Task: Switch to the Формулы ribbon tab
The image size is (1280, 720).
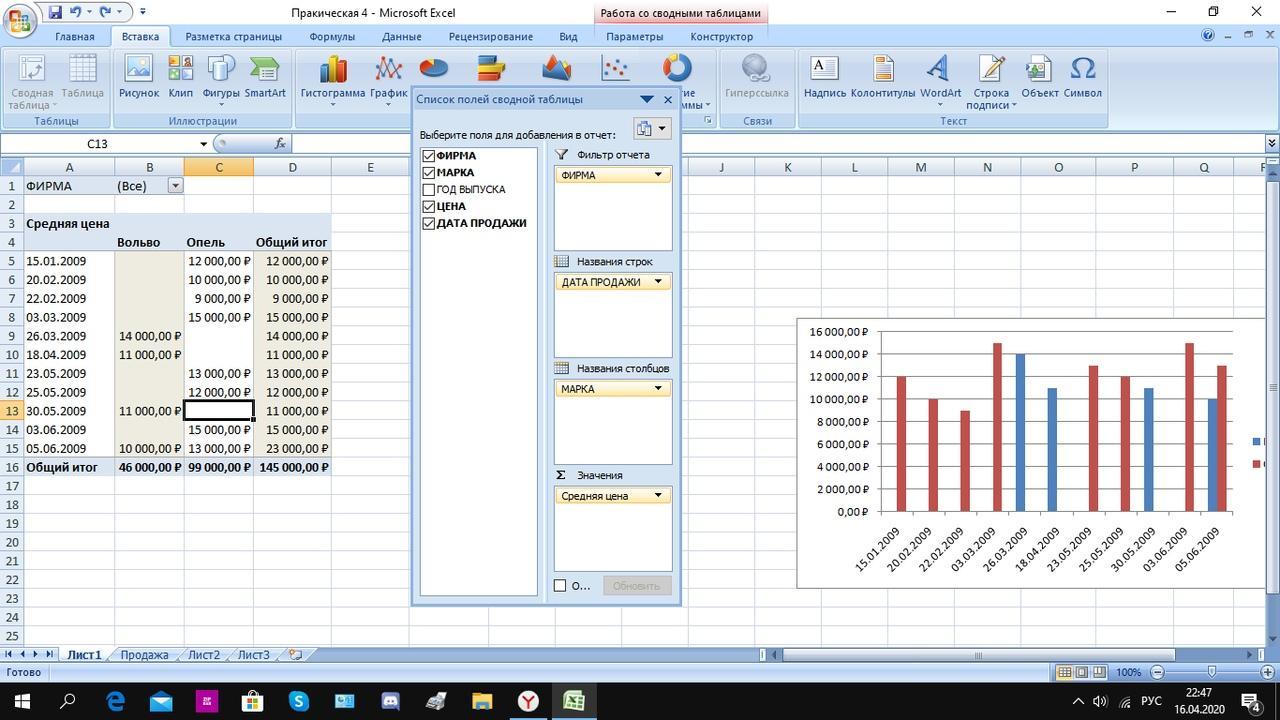Action: 332,37
